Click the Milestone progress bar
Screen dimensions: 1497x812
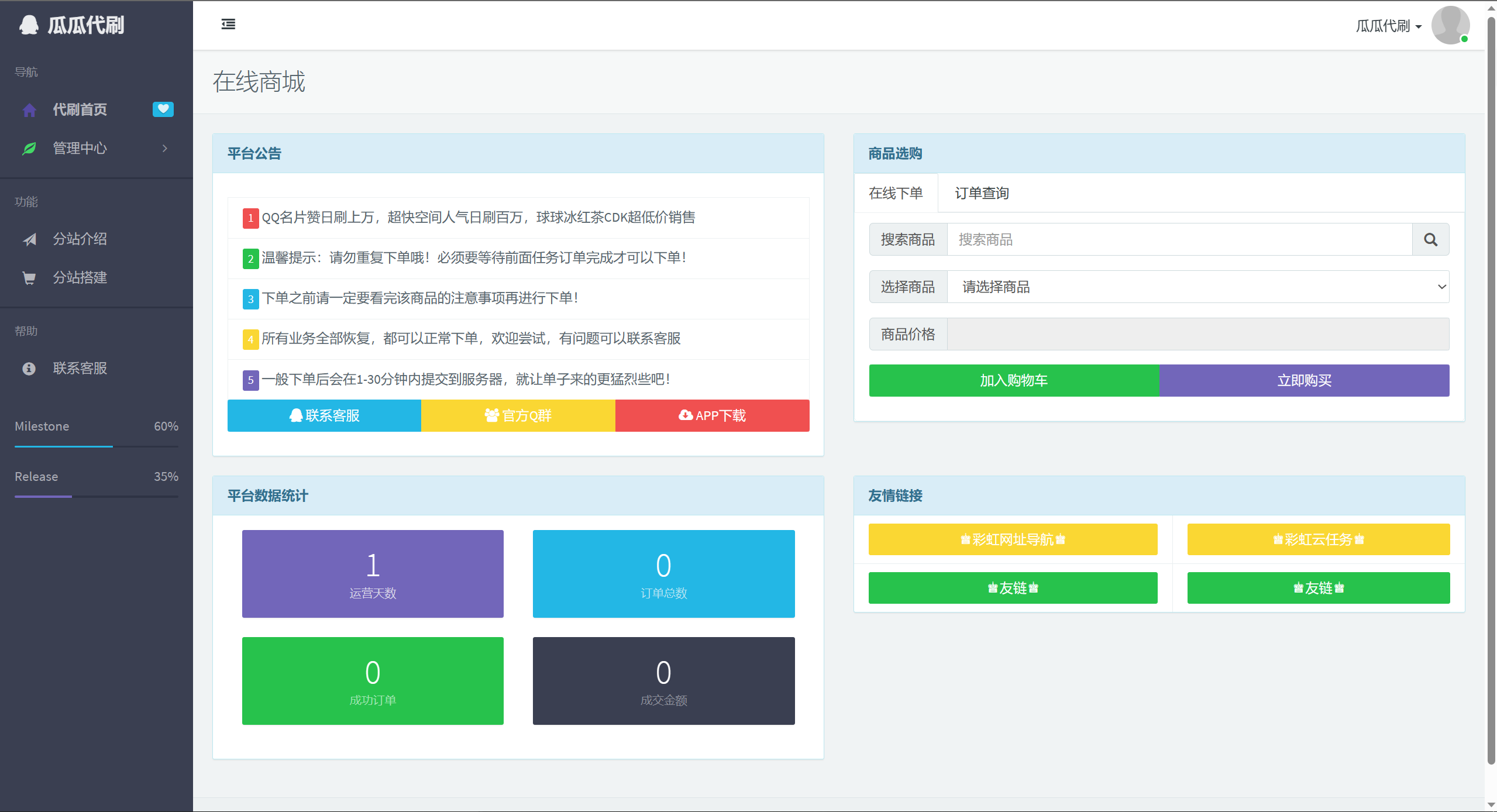(x=97, y=446)
